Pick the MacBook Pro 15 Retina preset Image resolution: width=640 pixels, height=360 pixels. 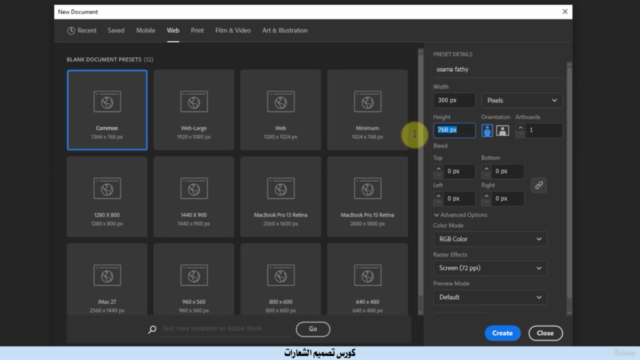click(367, 197)
